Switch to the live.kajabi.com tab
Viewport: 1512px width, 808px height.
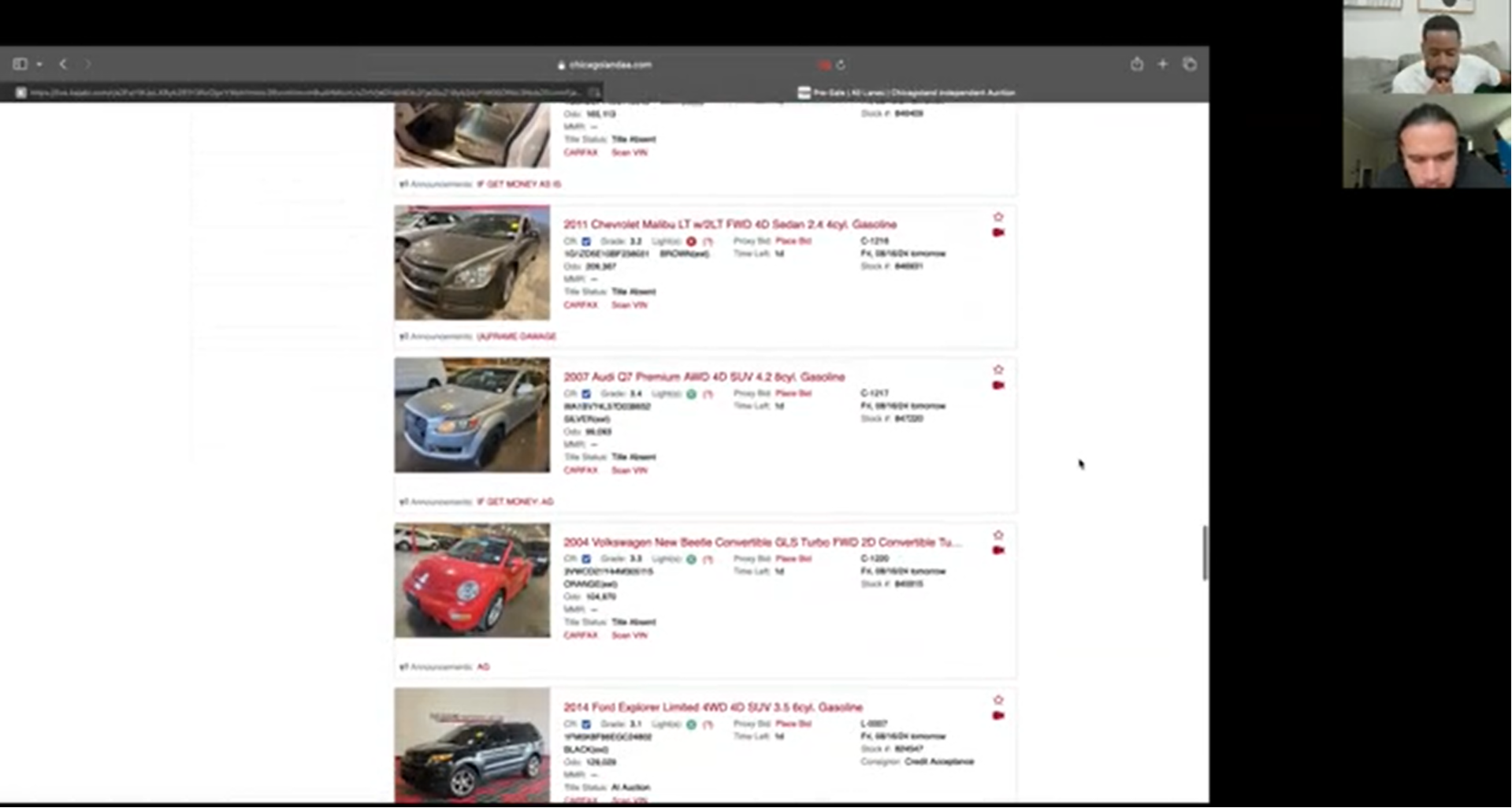(303, 92)
